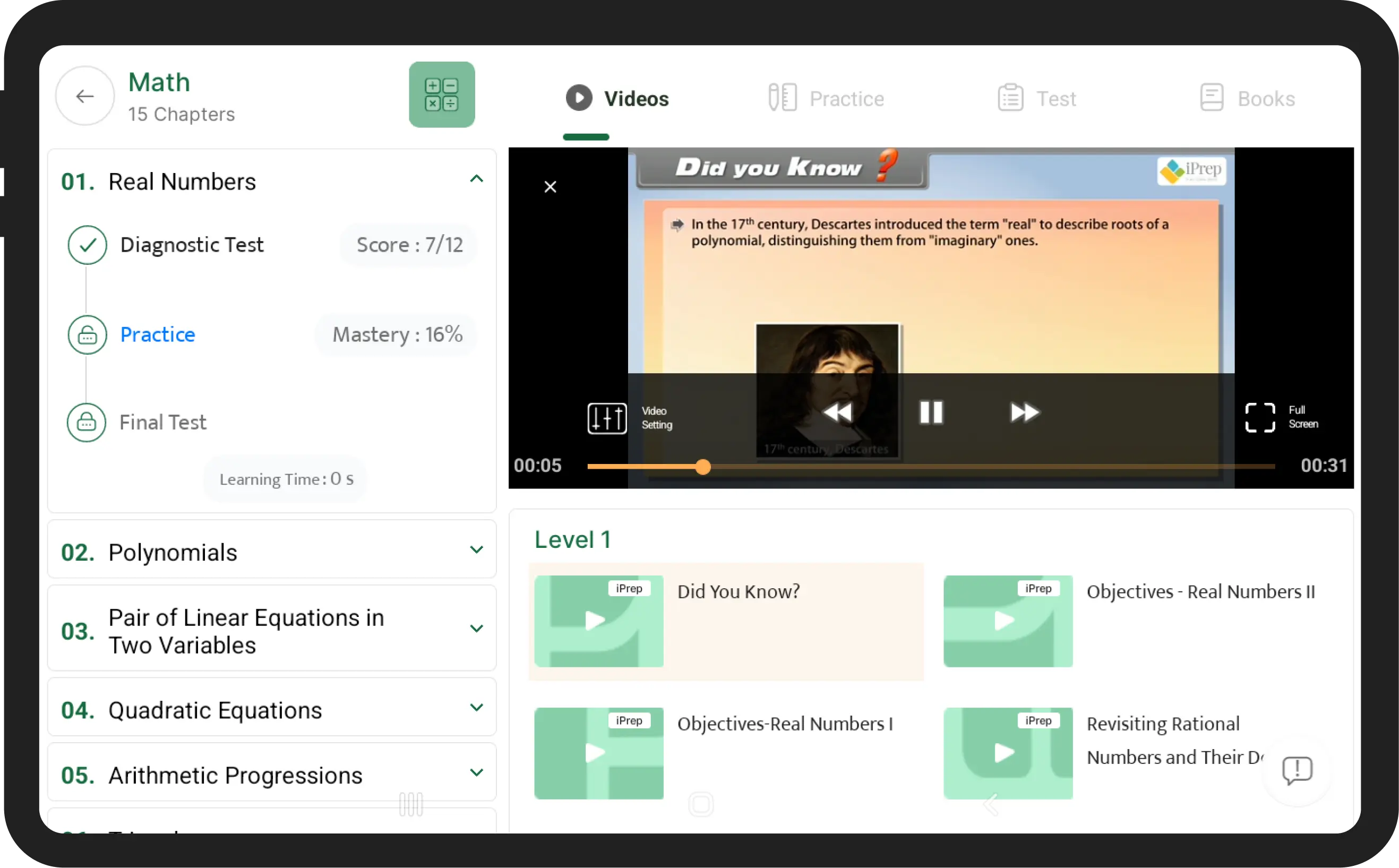Click the diagnostic test checkmark icon
This screenshot has height=868, width=1399.
pos(89,244)
